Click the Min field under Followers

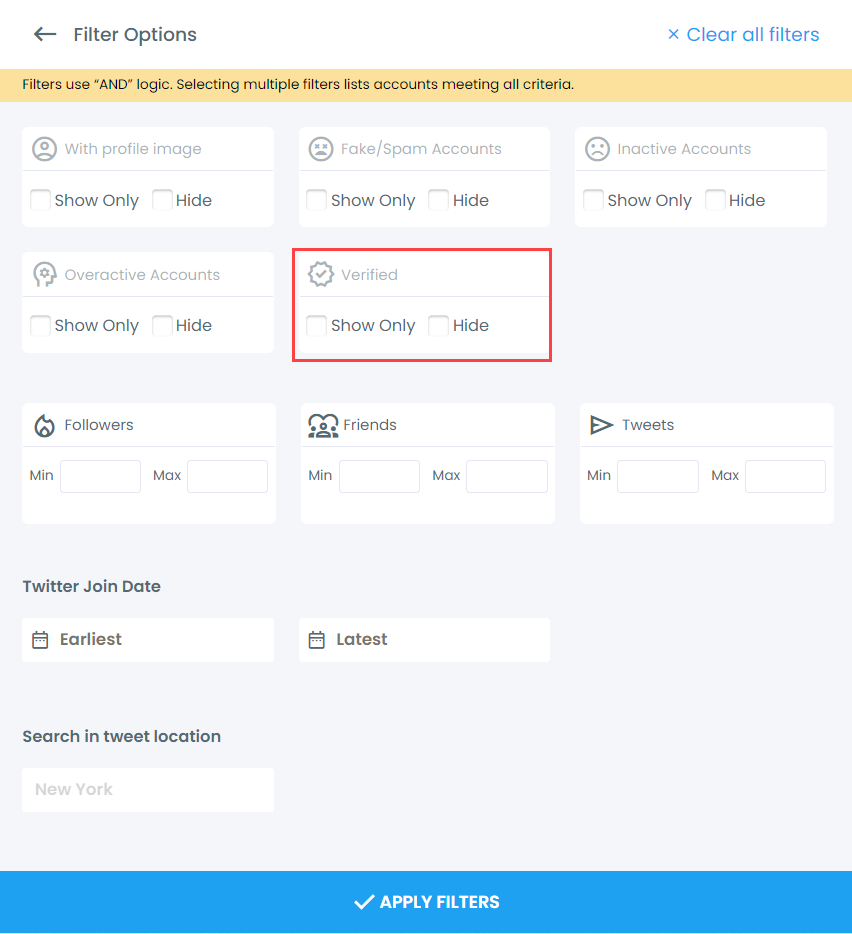coord(100,476)
